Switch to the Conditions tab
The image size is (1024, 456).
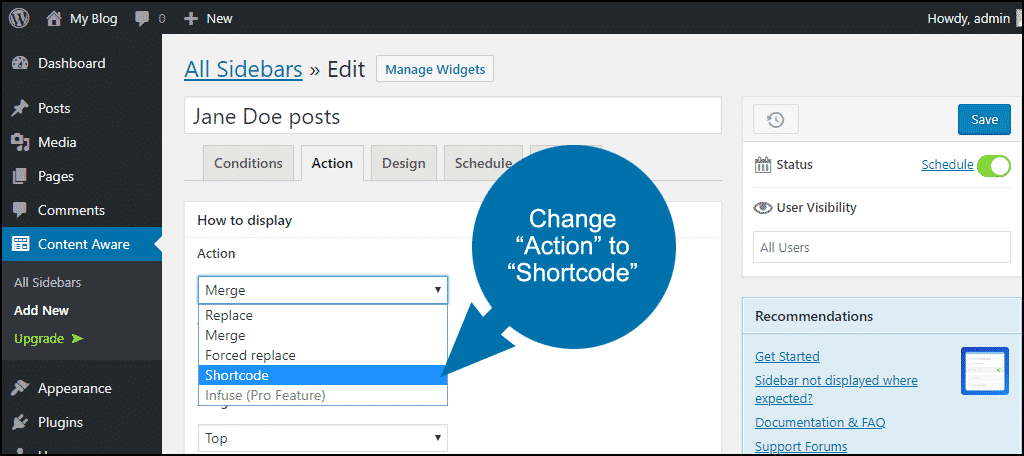pos(248,163)
